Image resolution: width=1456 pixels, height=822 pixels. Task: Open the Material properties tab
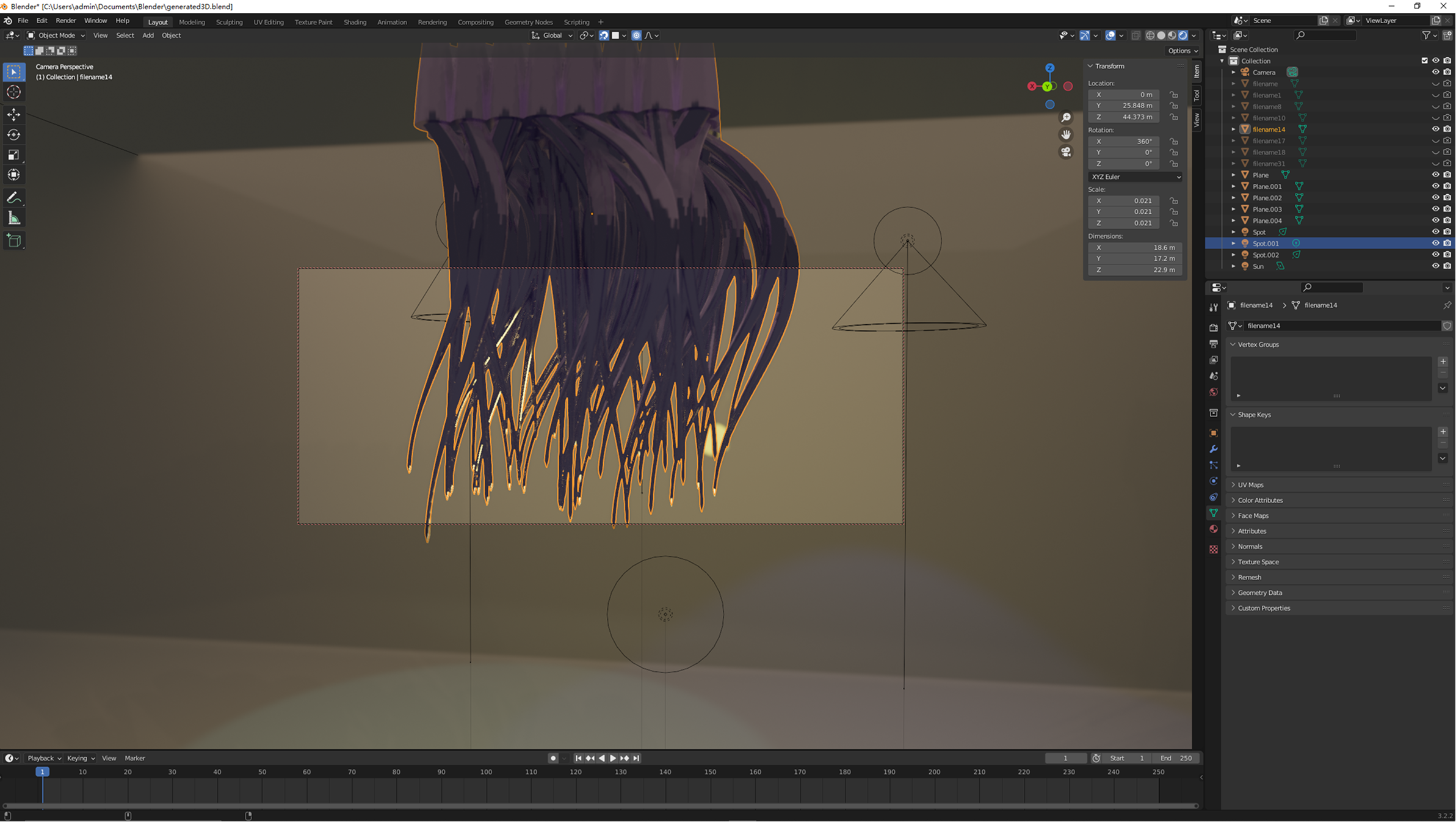(1214, 529)
